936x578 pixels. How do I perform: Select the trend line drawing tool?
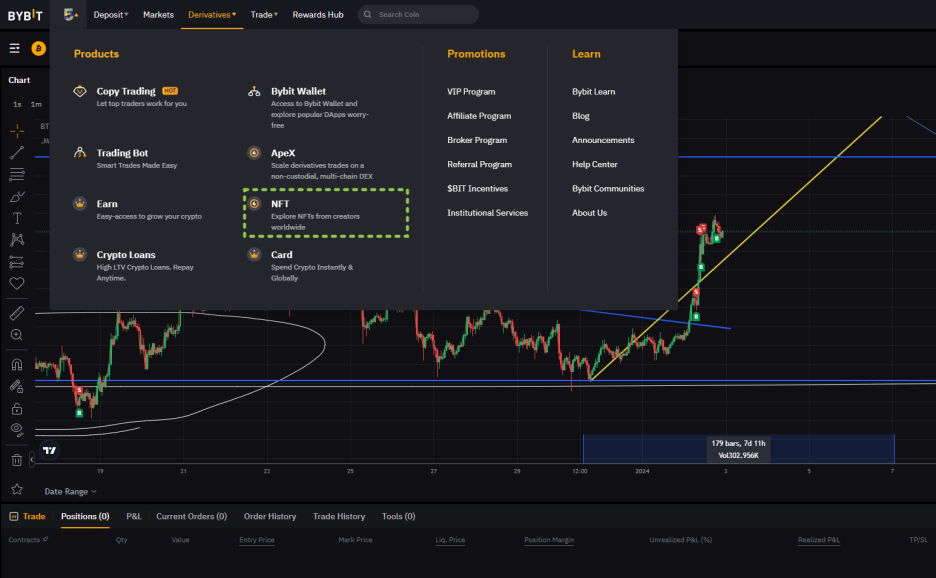point(17,153)
